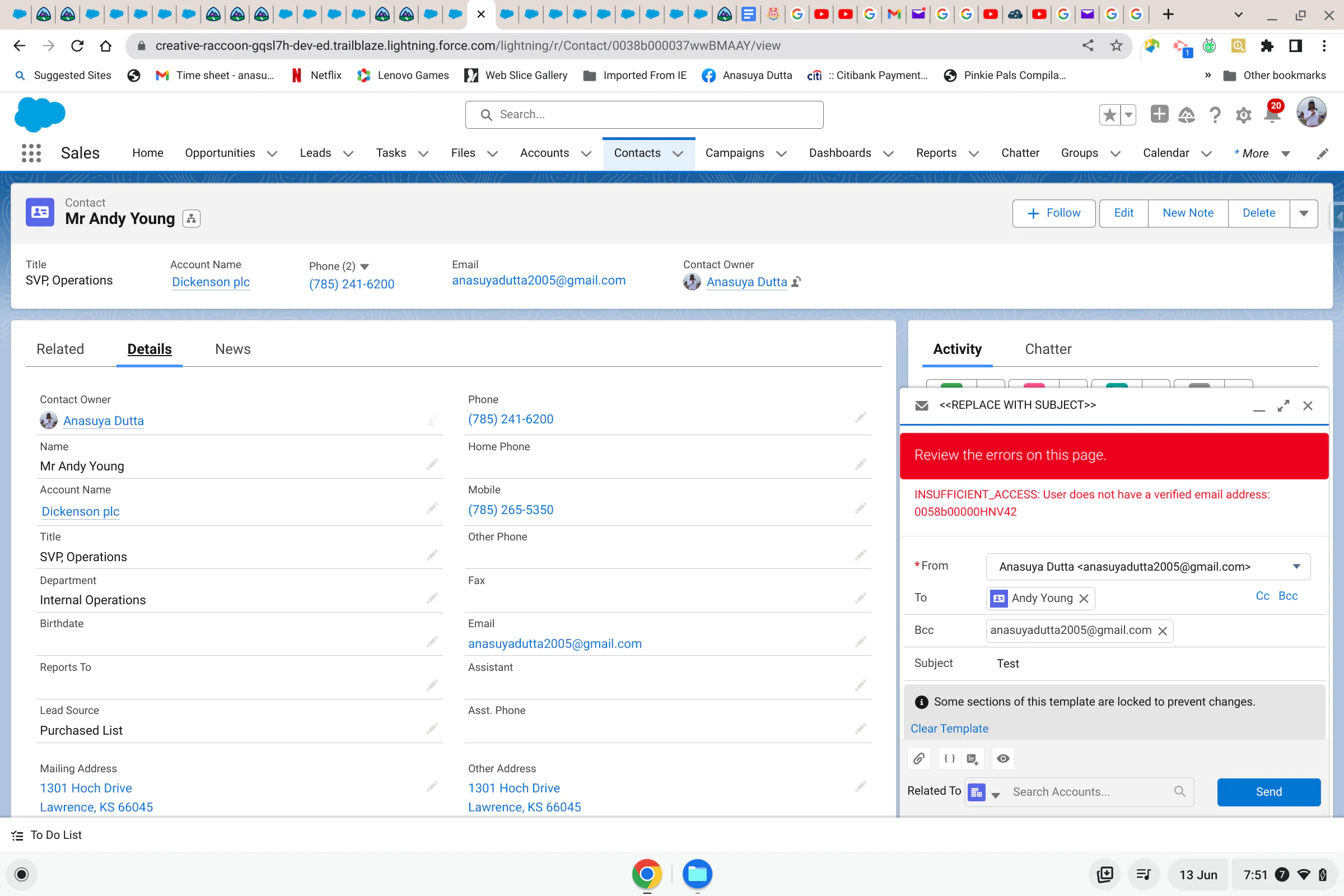
Task: Open the Related To object type picker
Action: click(x=983, y=792)
